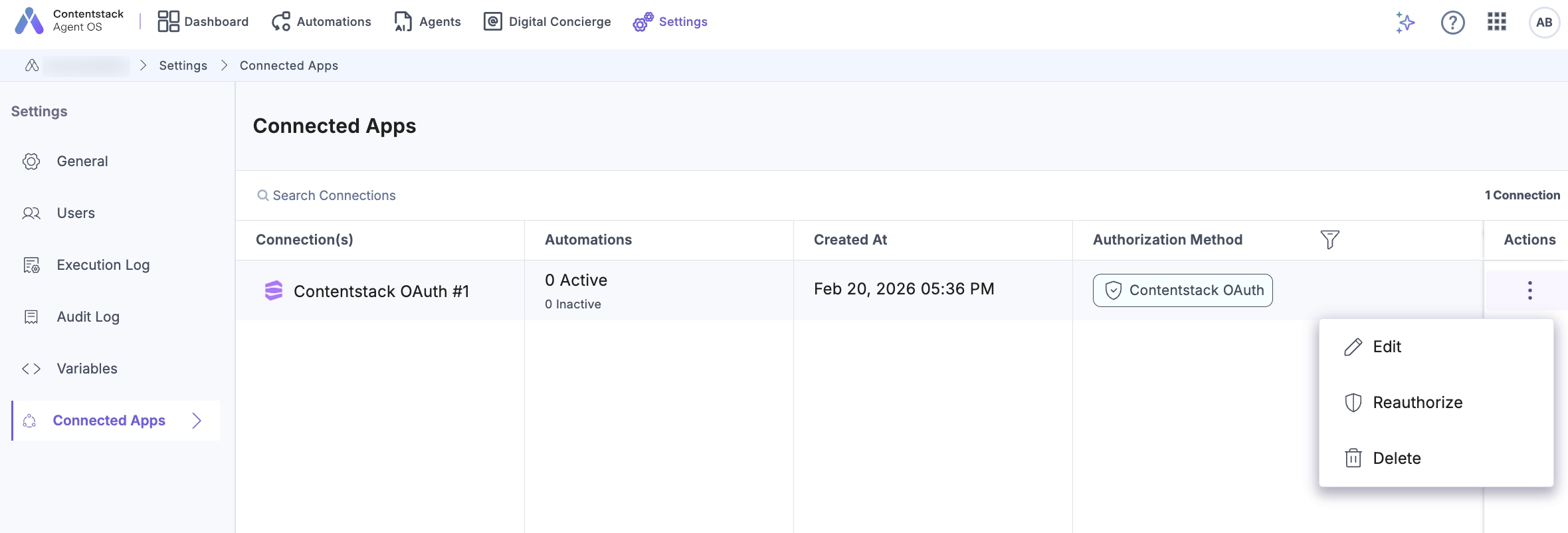Choose Delete from the actions menu
1568x533 pixels.
pyautogui.click(x=1396, y=459)
